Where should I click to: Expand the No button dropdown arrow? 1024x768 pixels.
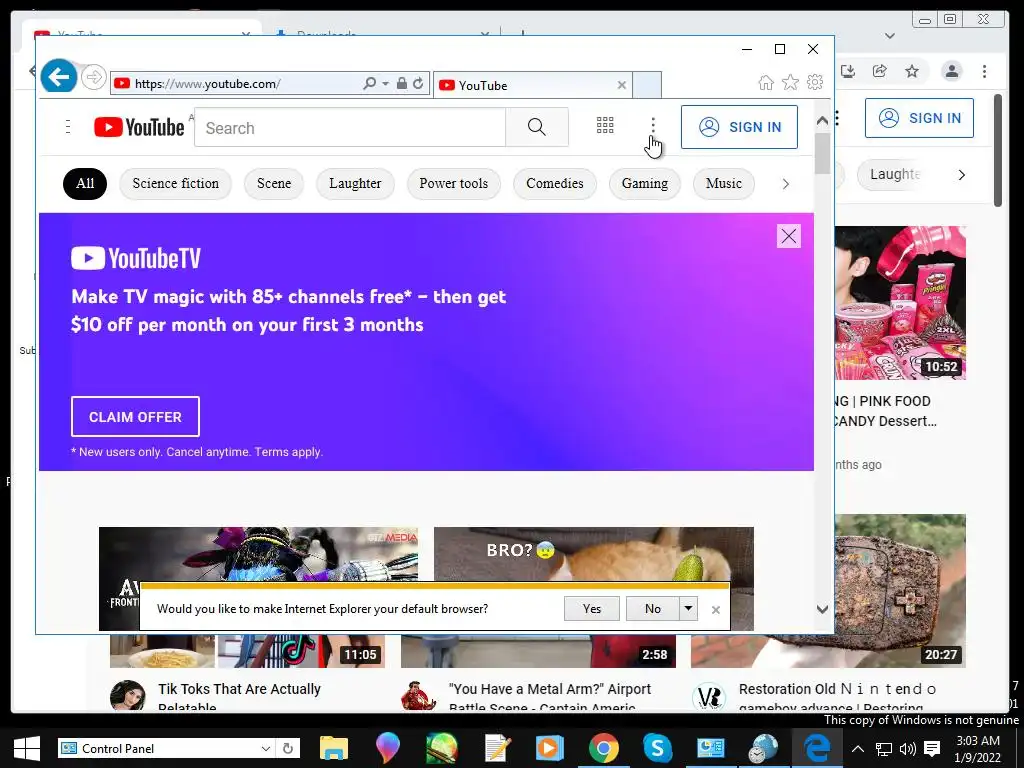[688, 609]
